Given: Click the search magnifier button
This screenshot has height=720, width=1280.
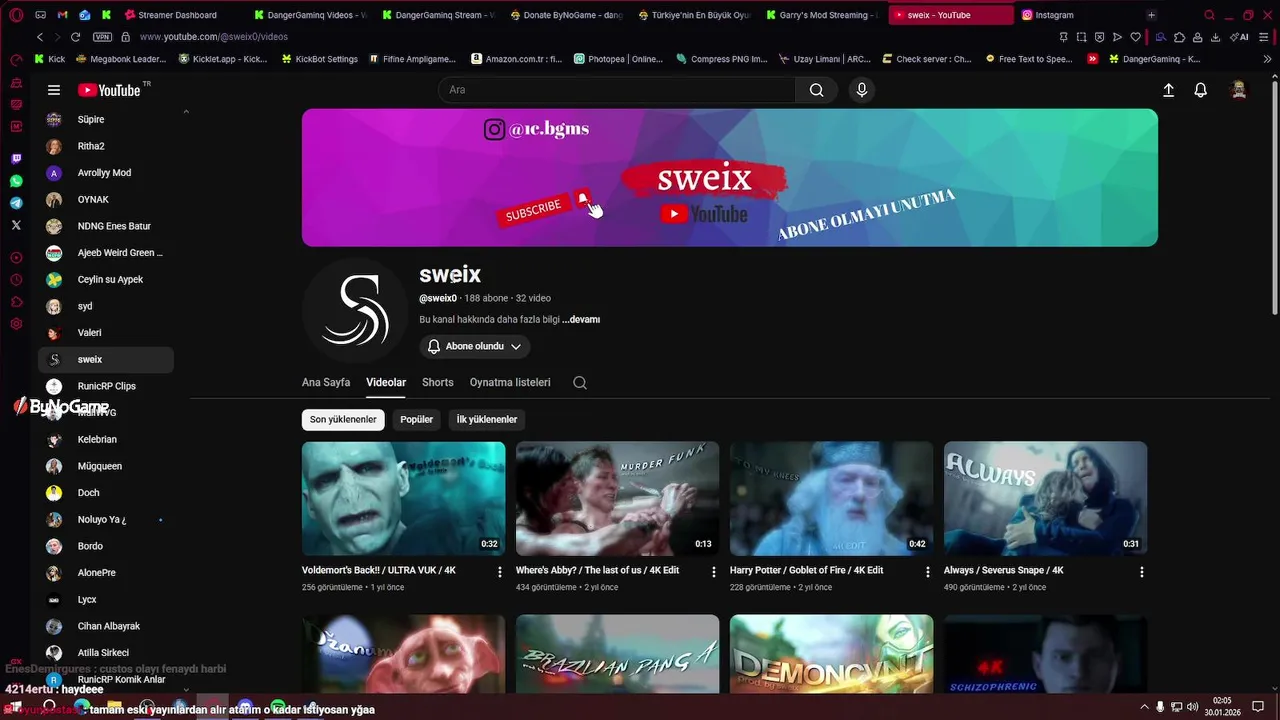Looking at the screenshot, I should 817,90.
